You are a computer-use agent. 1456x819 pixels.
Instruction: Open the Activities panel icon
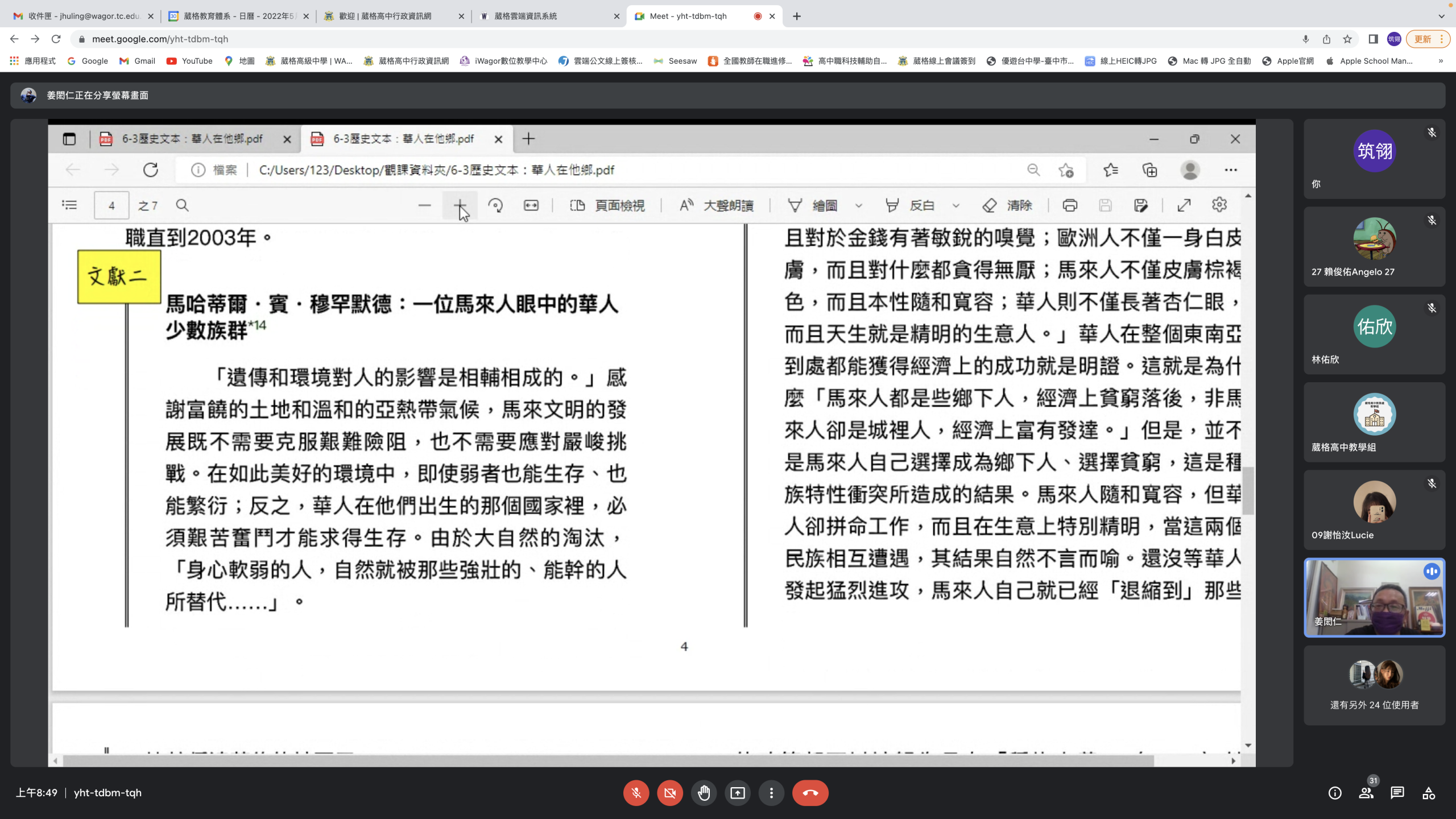[x=1429, y=793]
